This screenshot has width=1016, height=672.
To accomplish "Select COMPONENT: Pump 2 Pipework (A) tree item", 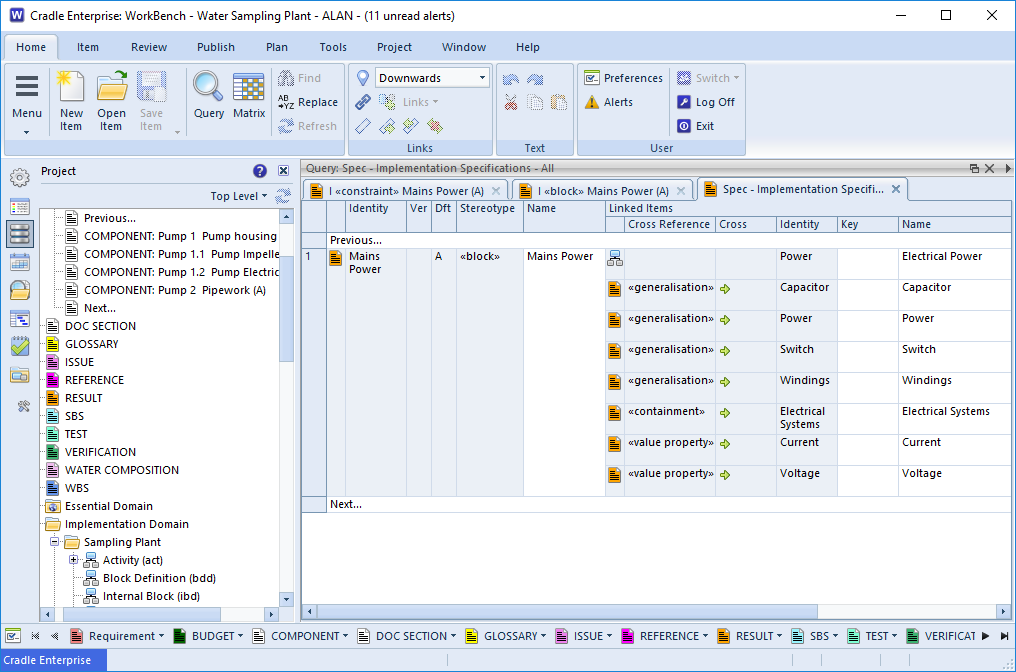I will pos(175,290).
